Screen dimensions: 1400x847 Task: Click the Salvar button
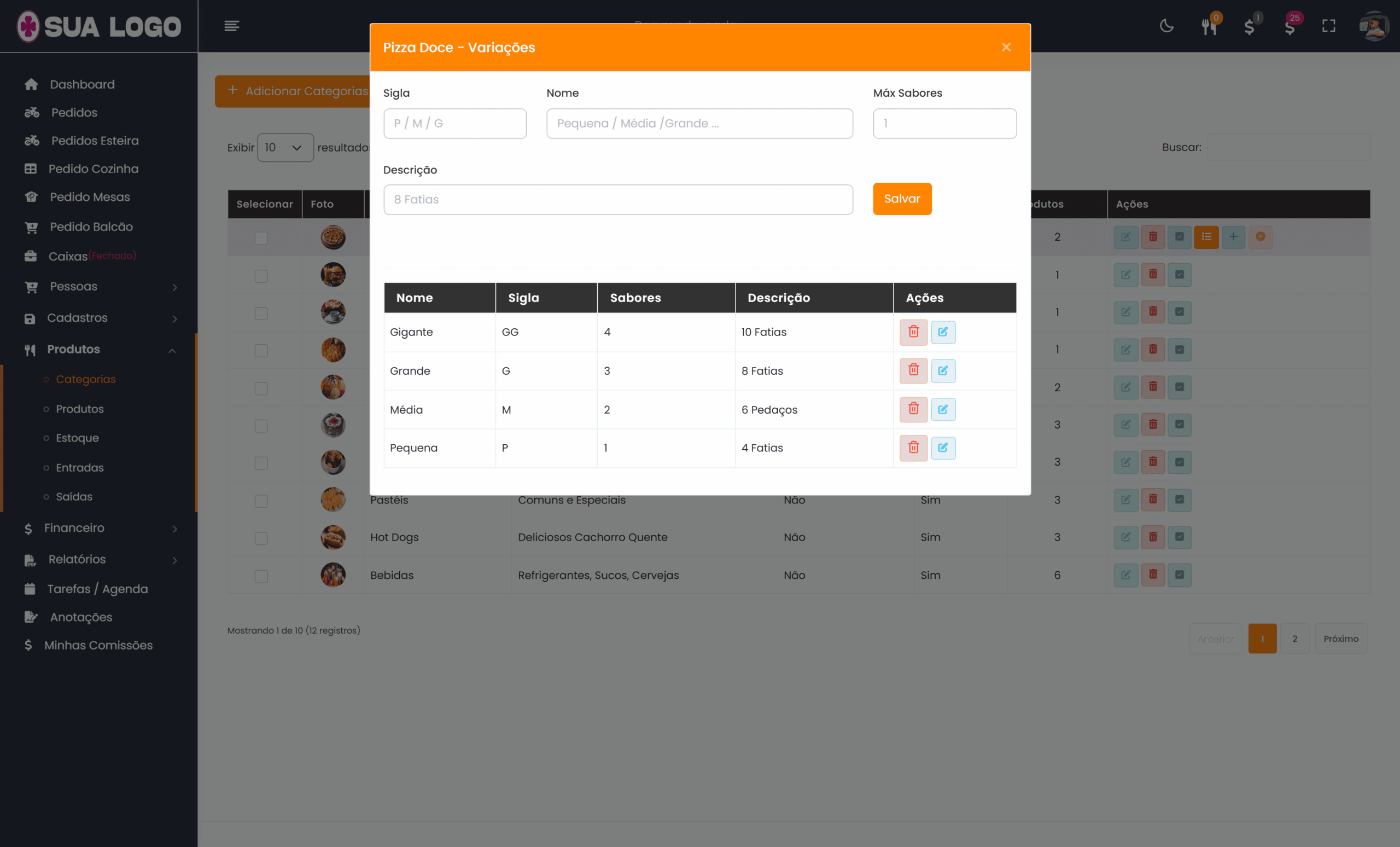tap(902, 199)
